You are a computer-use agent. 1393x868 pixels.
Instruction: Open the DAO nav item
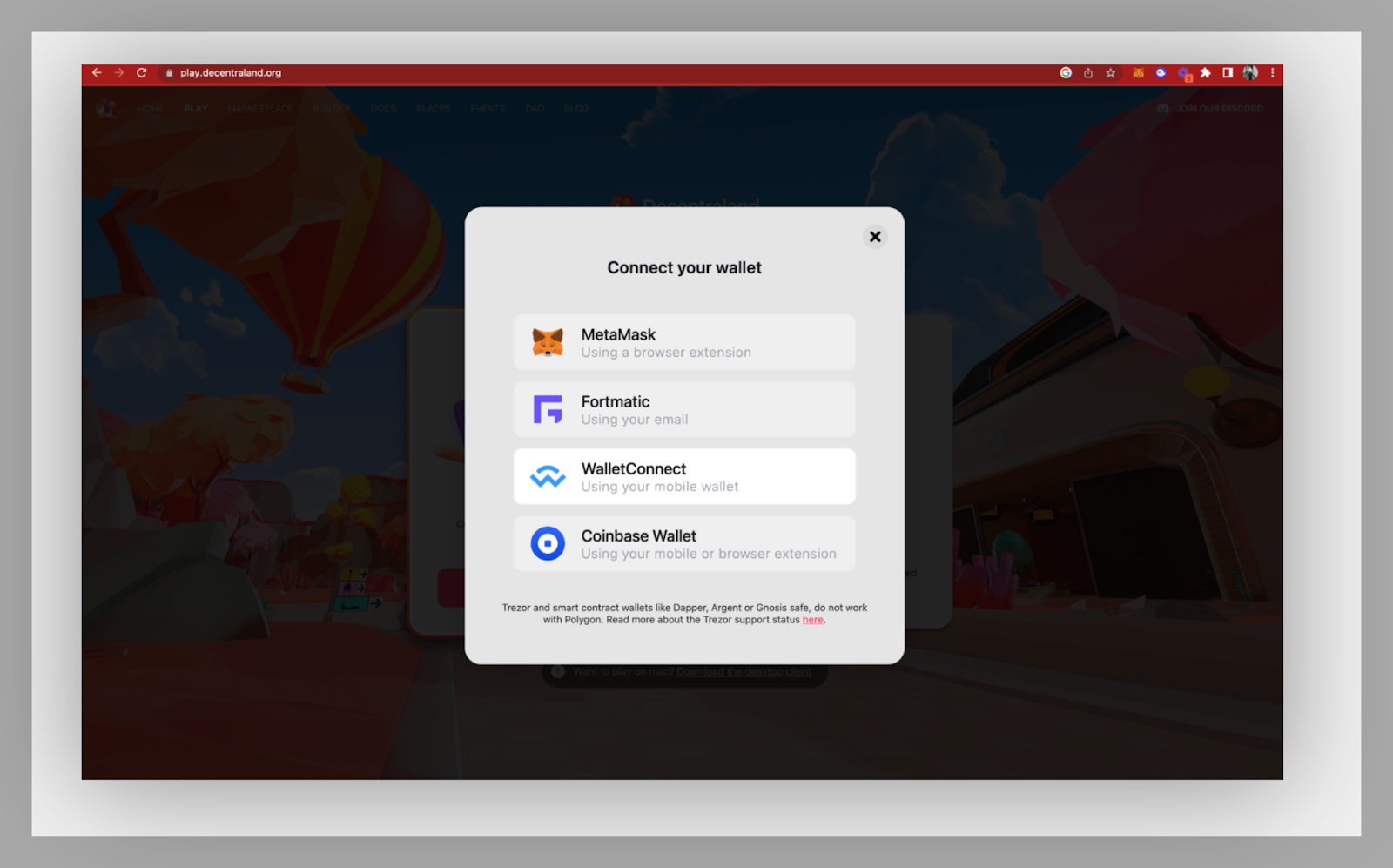click(x=535, y=109)
